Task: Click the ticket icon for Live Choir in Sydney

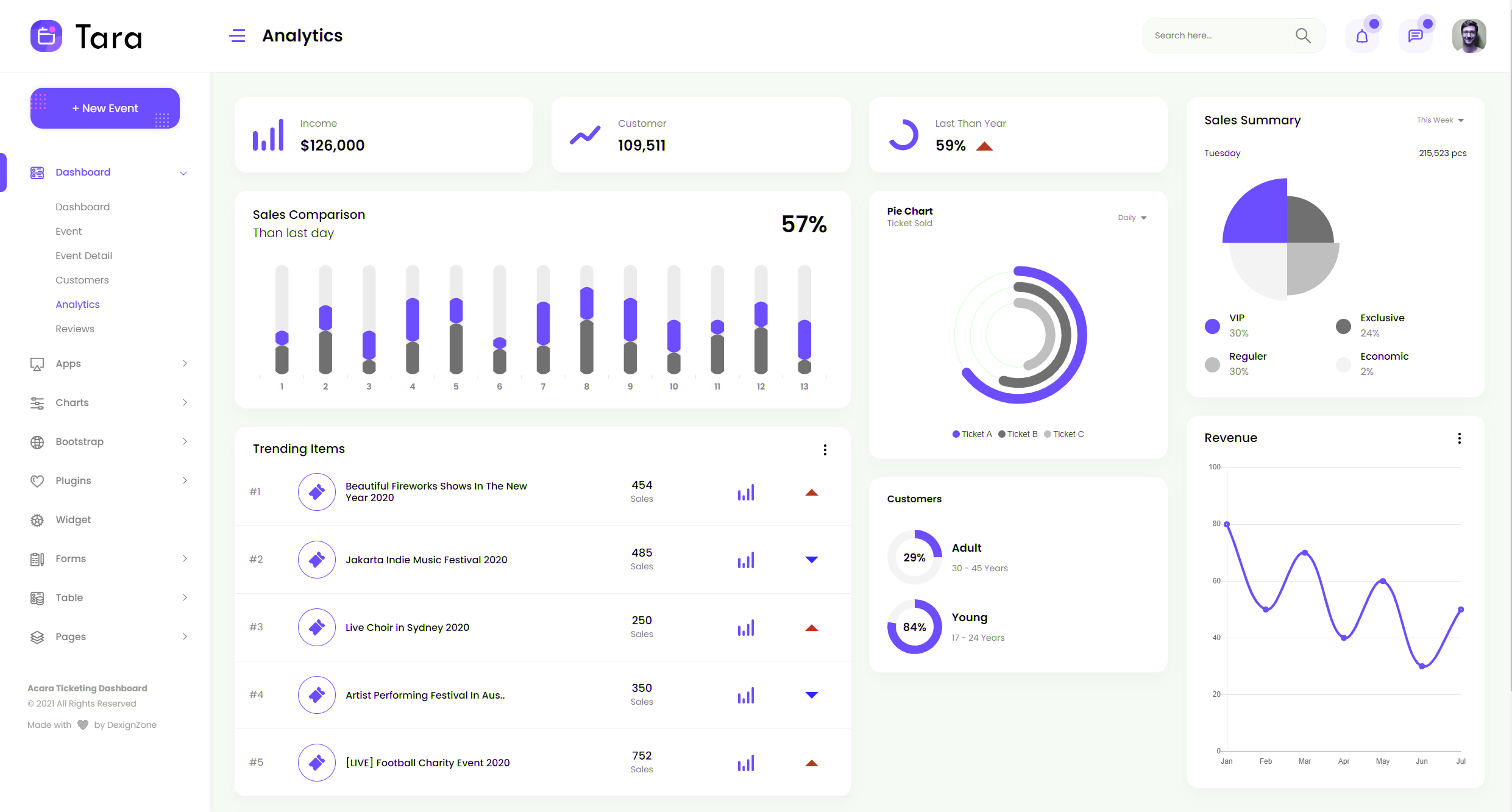Action: [x=317, y=627]
